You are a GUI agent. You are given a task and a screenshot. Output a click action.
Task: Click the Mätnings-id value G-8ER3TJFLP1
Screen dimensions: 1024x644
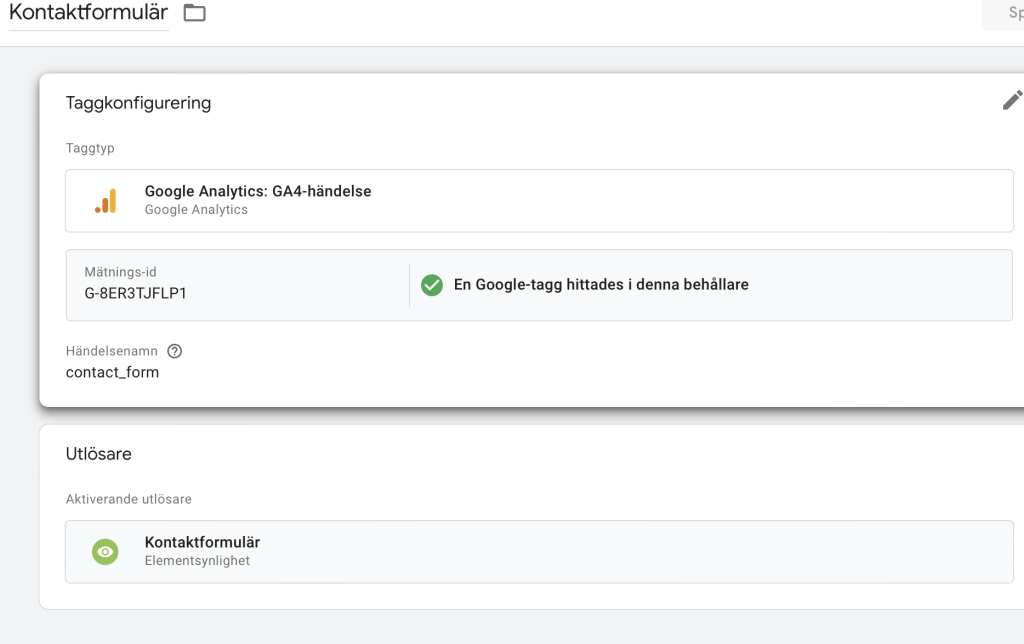[135, 293]
